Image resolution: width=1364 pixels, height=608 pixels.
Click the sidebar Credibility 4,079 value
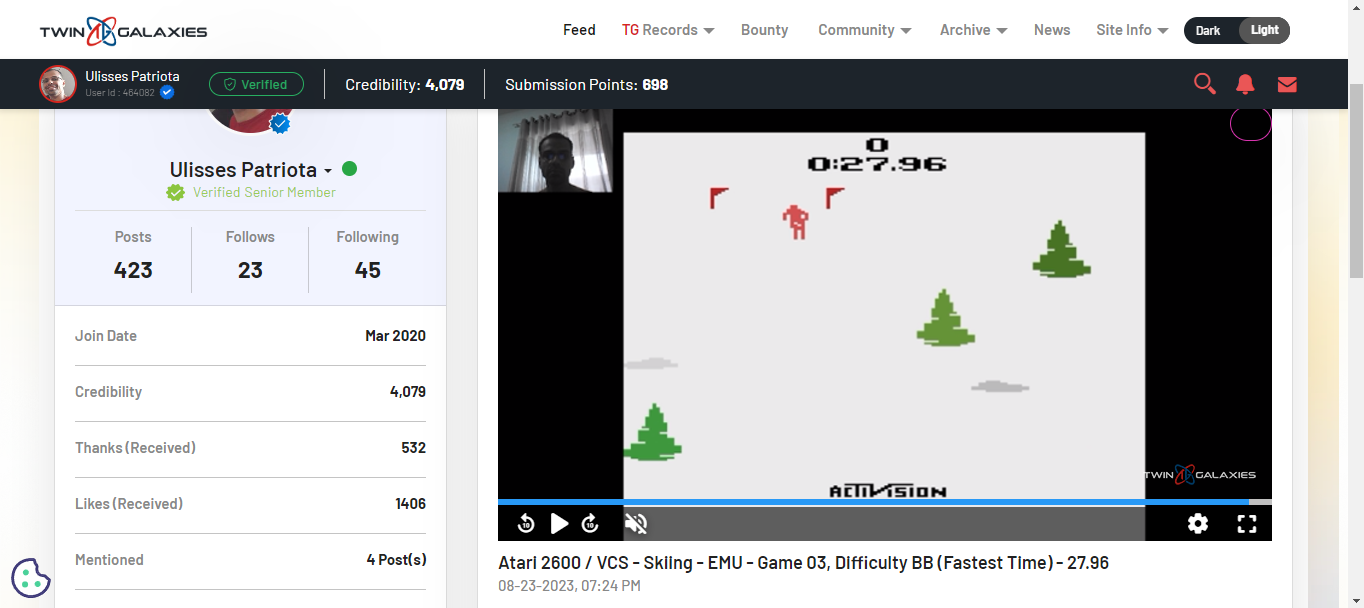408,392
